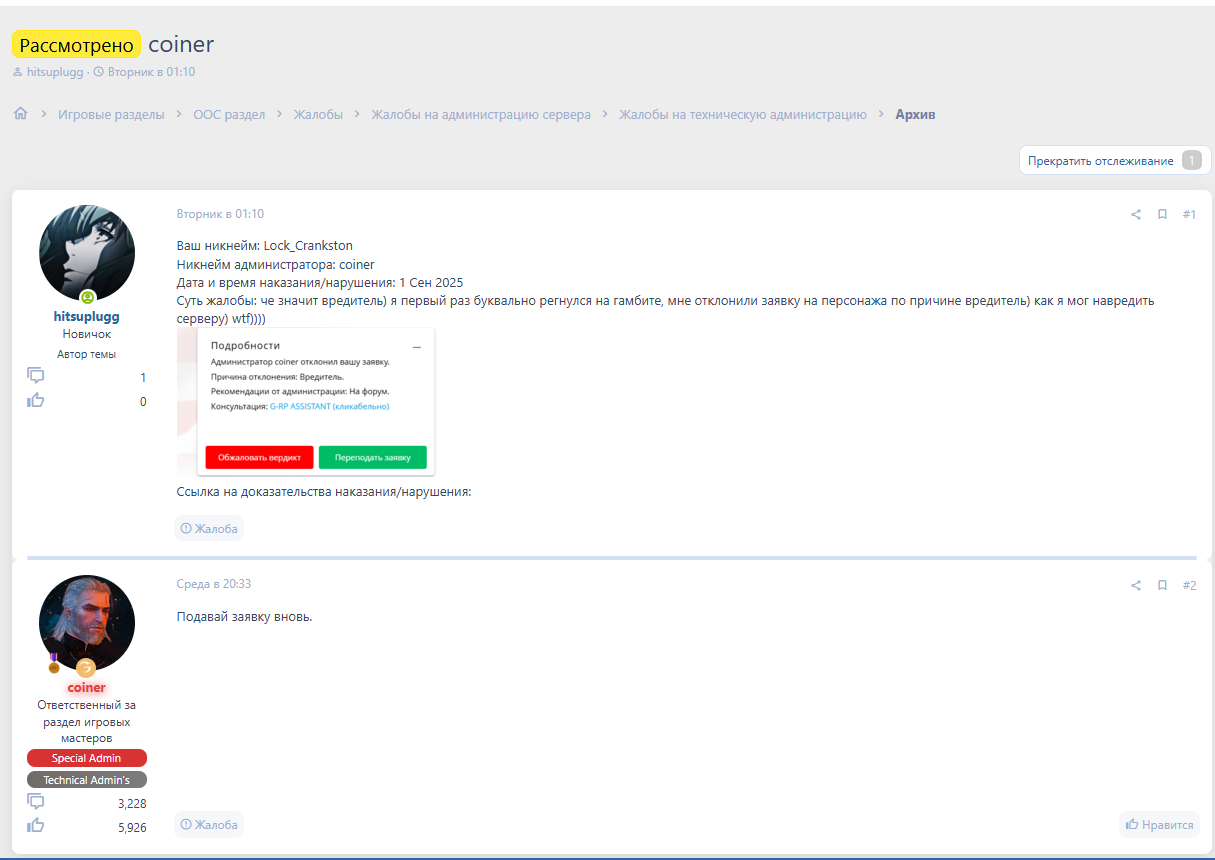Viewport: 1215px width, 860px height.
Task: Bookmark the first post
Action: tap(1162, 214)
